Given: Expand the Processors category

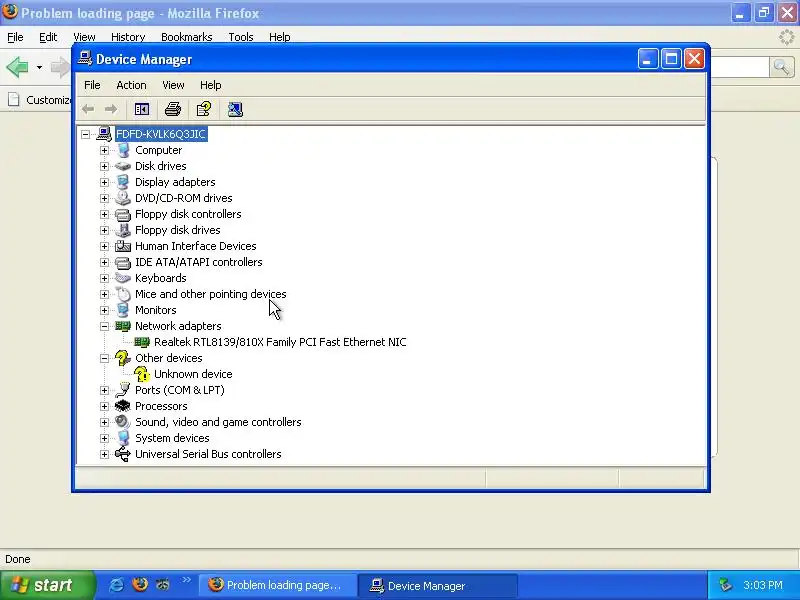Looking at the screenshot, I should (105, 406).
